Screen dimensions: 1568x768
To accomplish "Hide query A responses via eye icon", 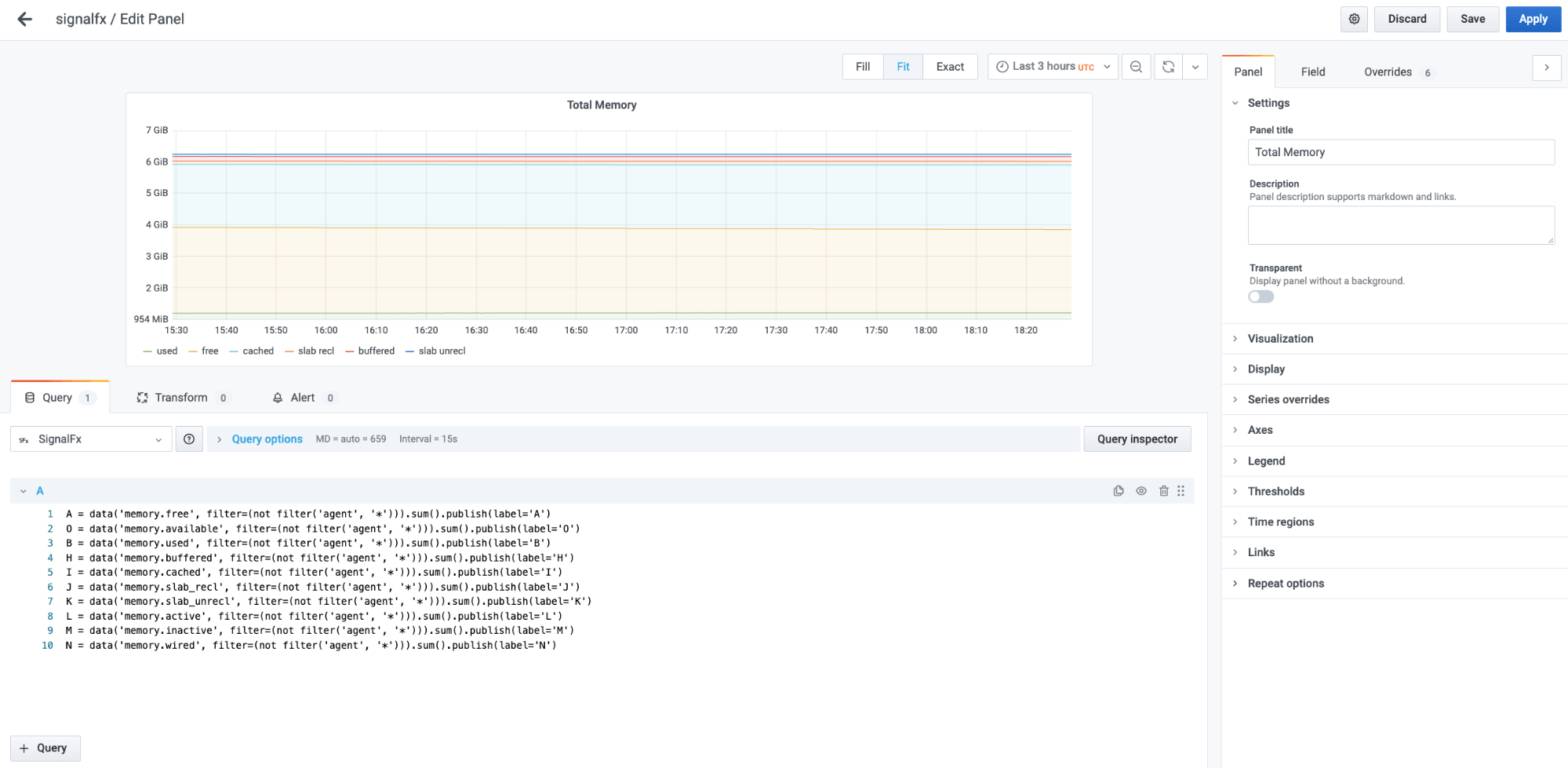I will [1141, 490].
